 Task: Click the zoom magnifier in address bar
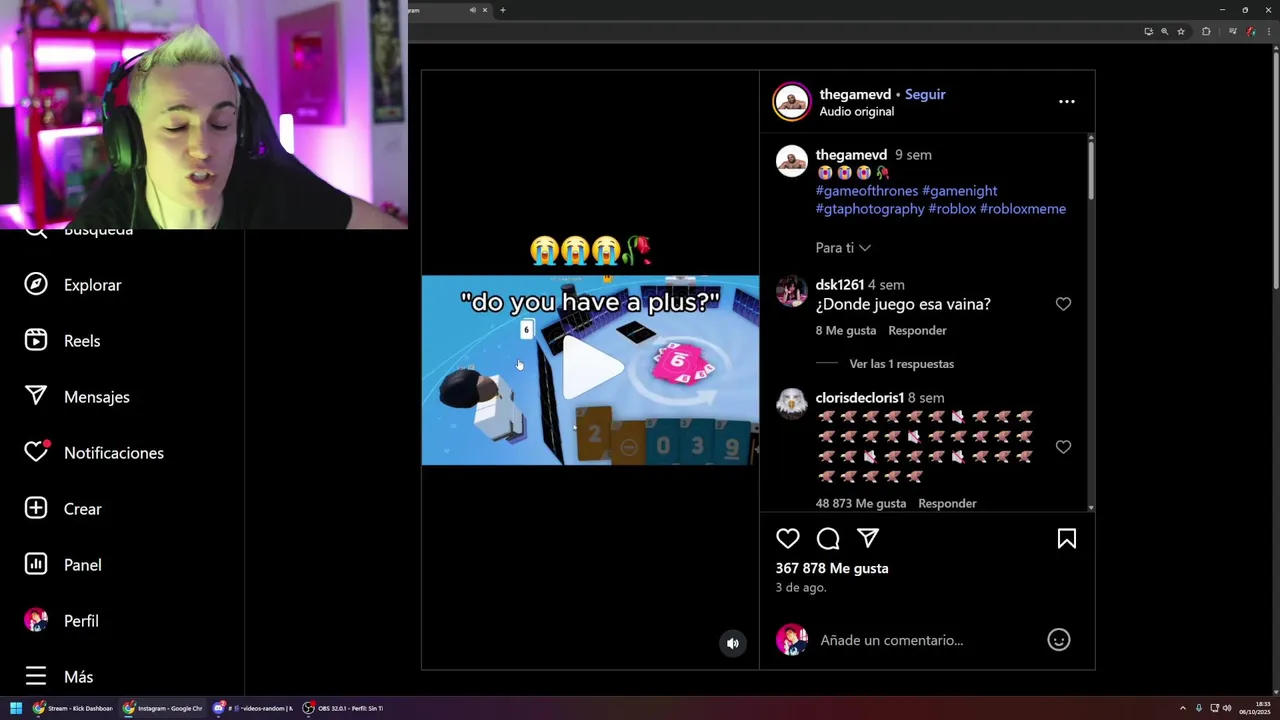(x=1164, y=31)
